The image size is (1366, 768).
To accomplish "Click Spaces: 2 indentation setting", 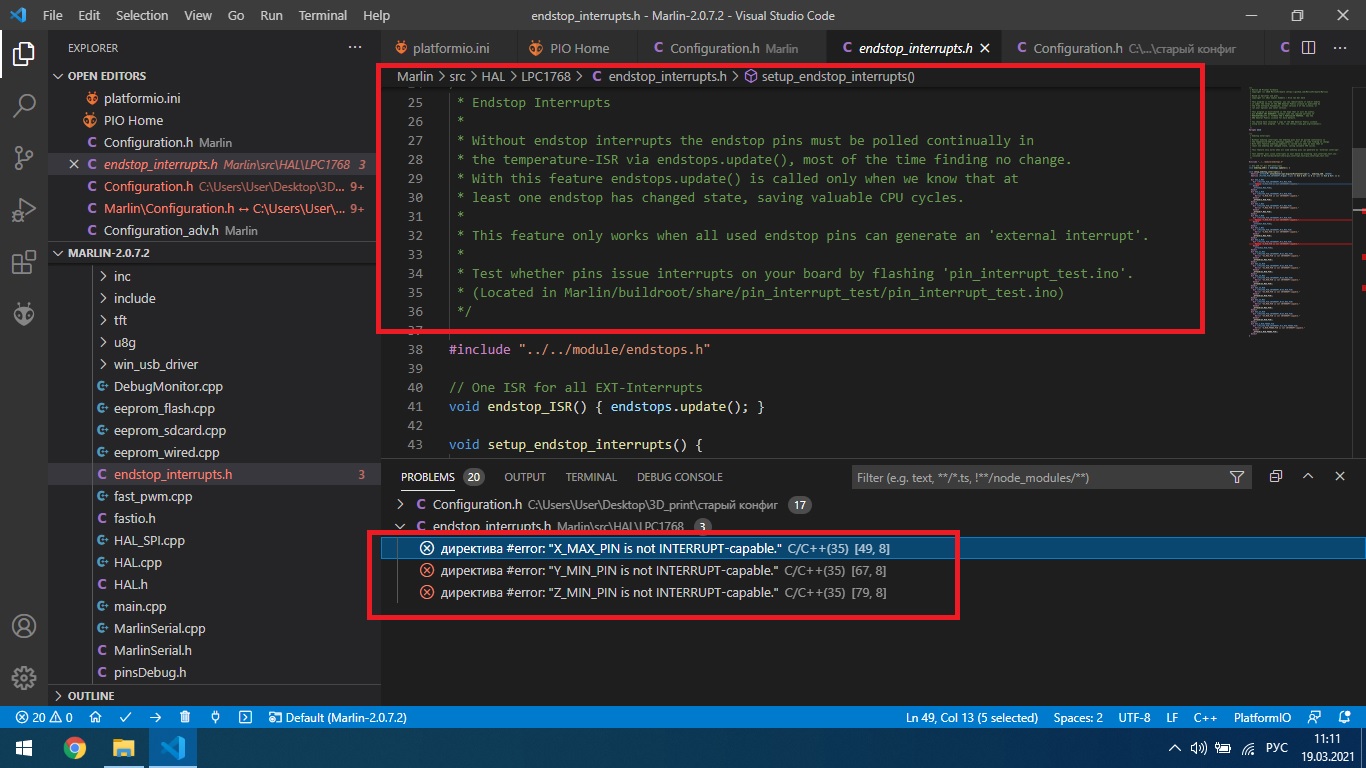I will click(x=1078, y=717).
